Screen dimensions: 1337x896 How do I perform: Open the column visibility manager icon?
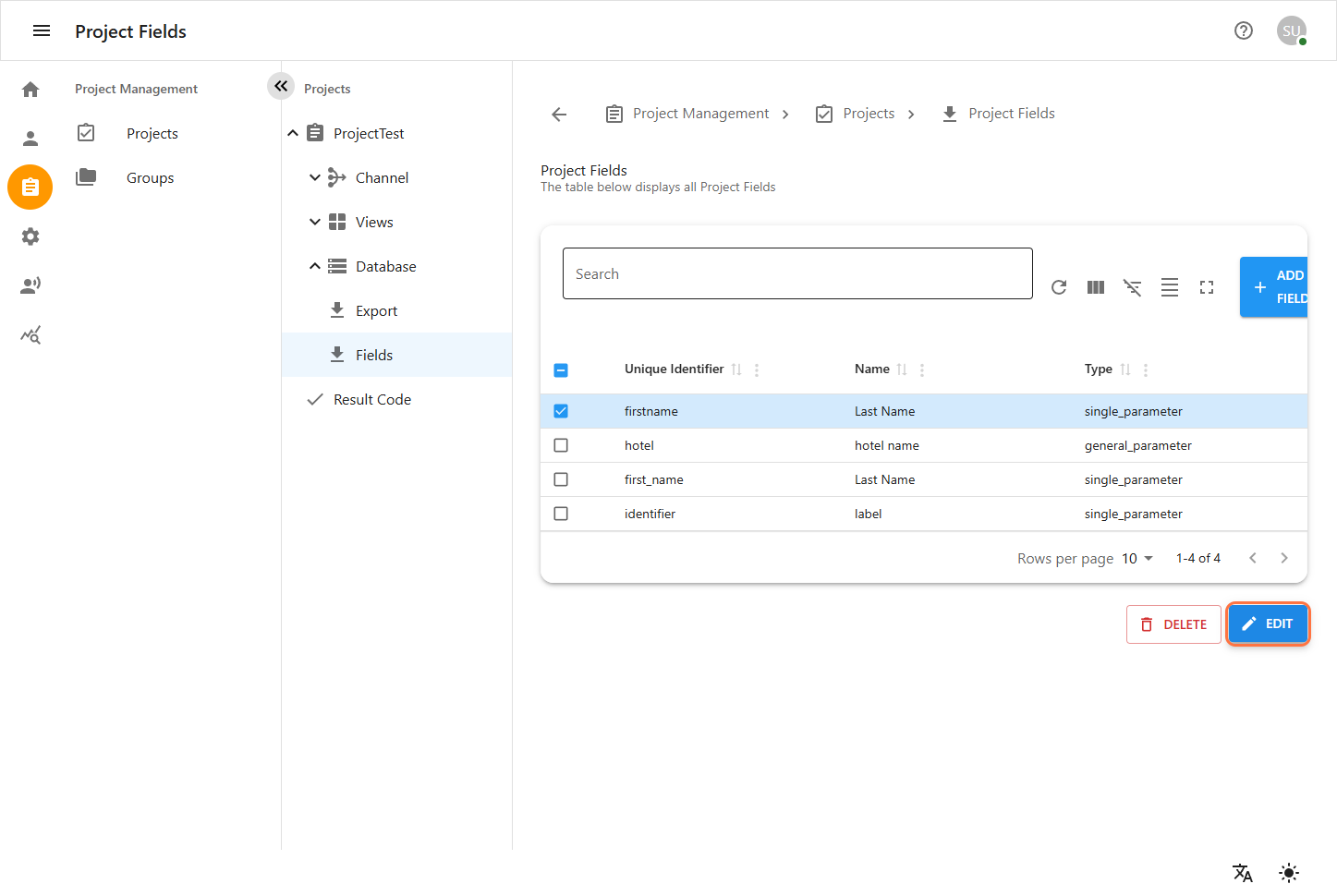coord(1096,287)
